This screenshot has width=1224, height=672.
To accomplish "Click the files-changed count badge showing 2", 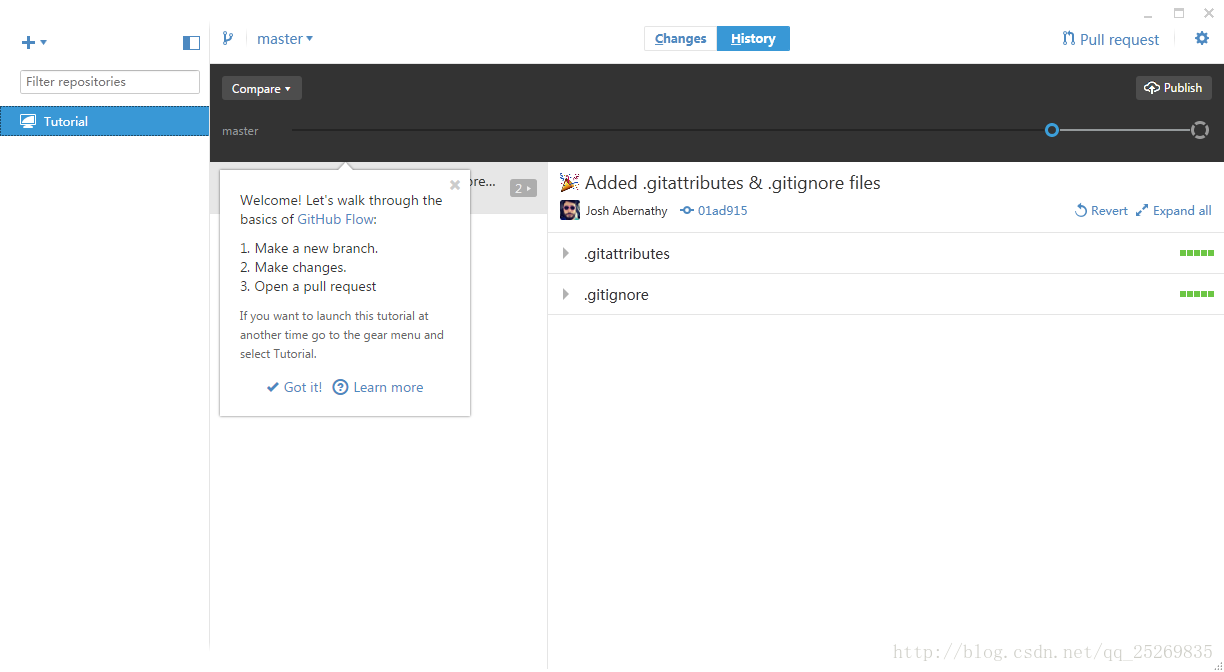I will [523, 188].
